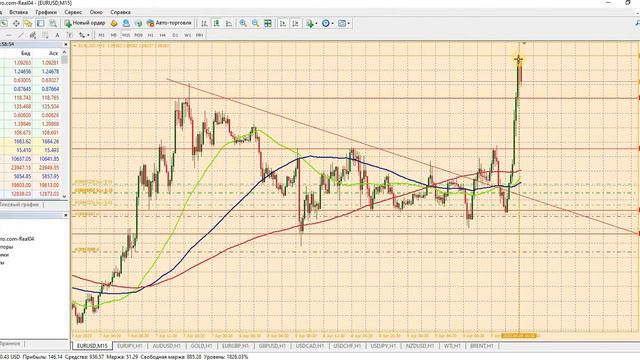Screen dimensions: 640x360
Task: Click the Бид column header
Action: tap(25, 53)
